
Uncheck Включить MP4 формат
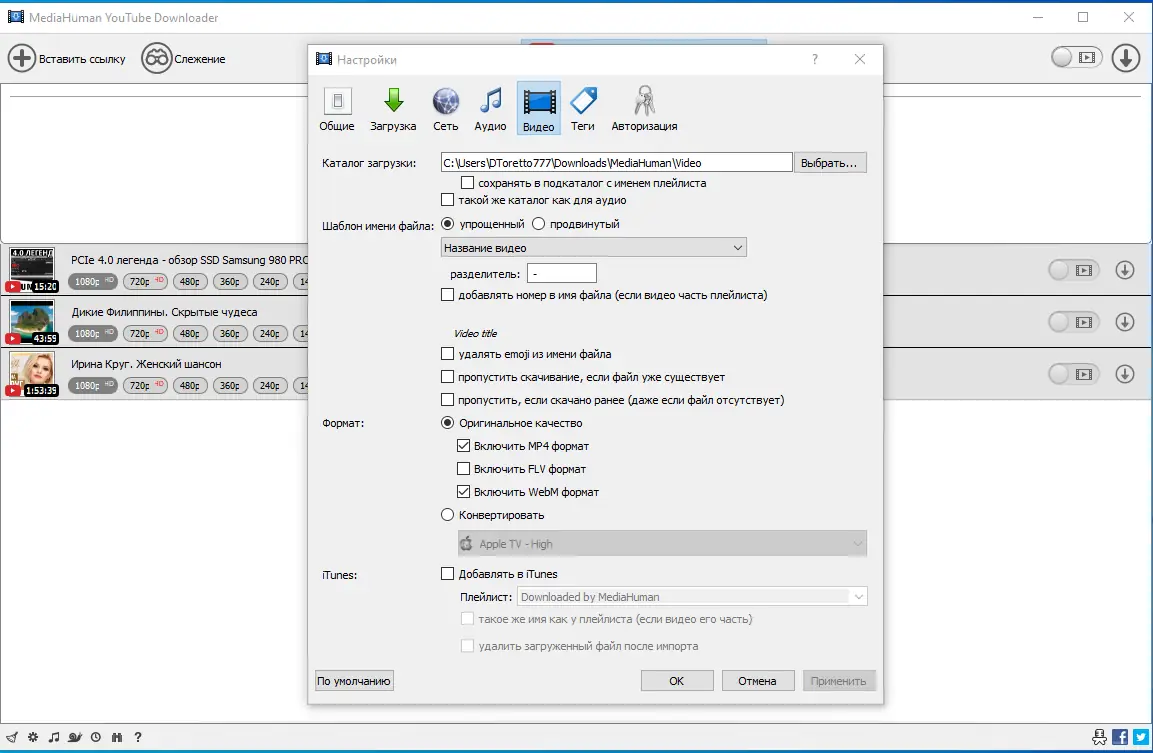pyautogui.click(x=463, y=446)
